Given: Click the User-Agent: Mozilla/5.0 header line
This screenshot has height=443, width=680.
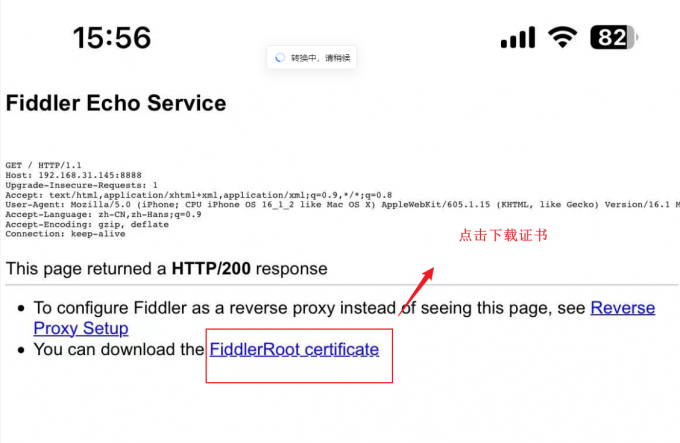Looking at the screenshot, I should [x=342, y=205].
